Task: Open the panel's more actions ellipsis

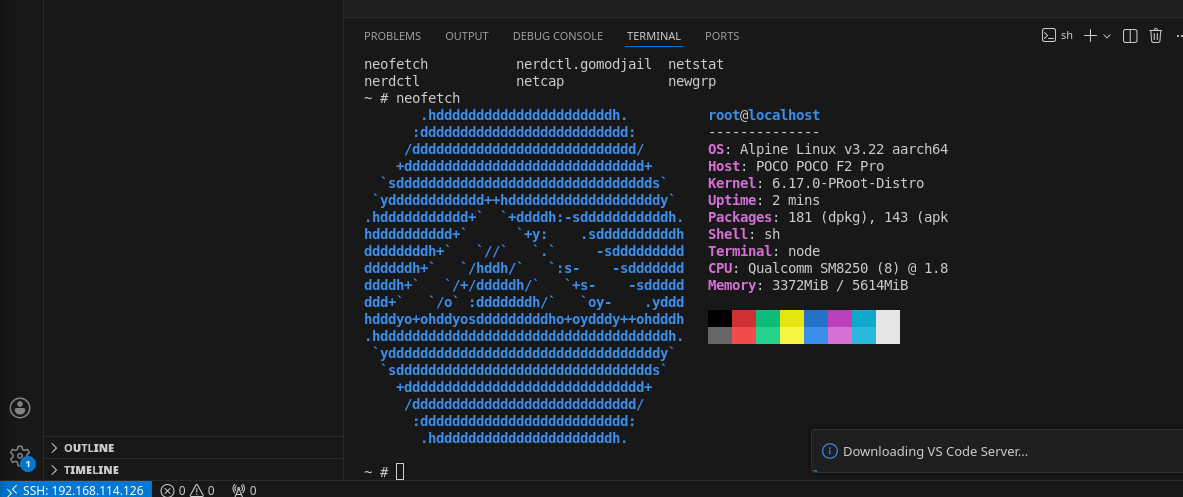Action: point(1178,36)
